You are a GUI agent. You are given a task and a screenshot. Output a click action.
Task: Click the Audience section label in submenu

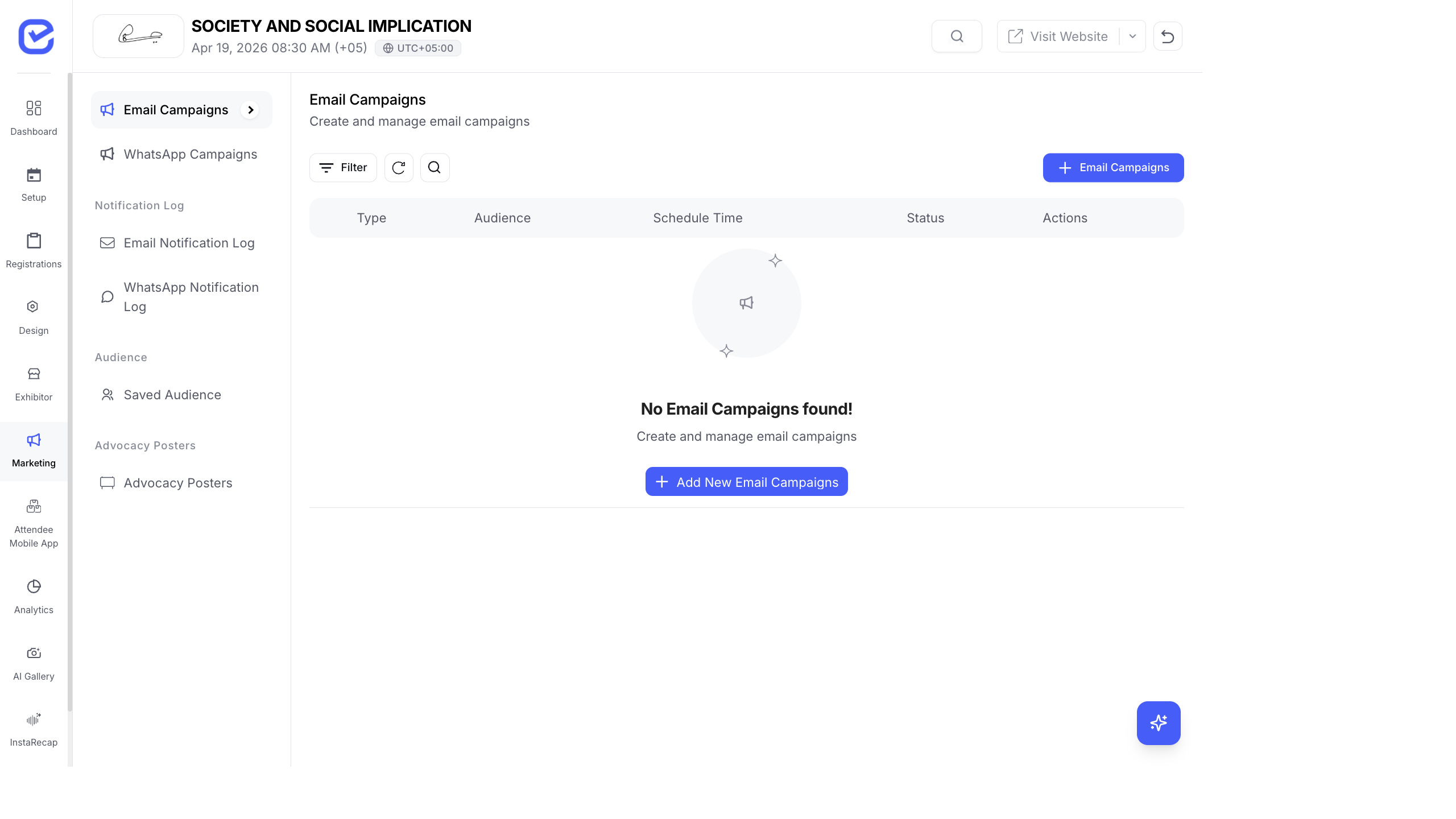pos(121,357)
